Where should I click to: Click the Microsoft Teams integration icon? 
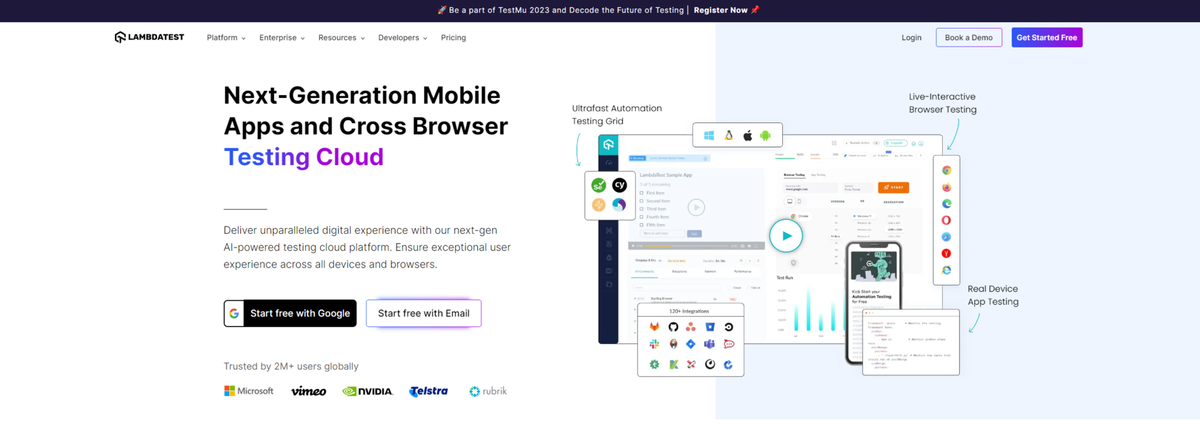708,345
